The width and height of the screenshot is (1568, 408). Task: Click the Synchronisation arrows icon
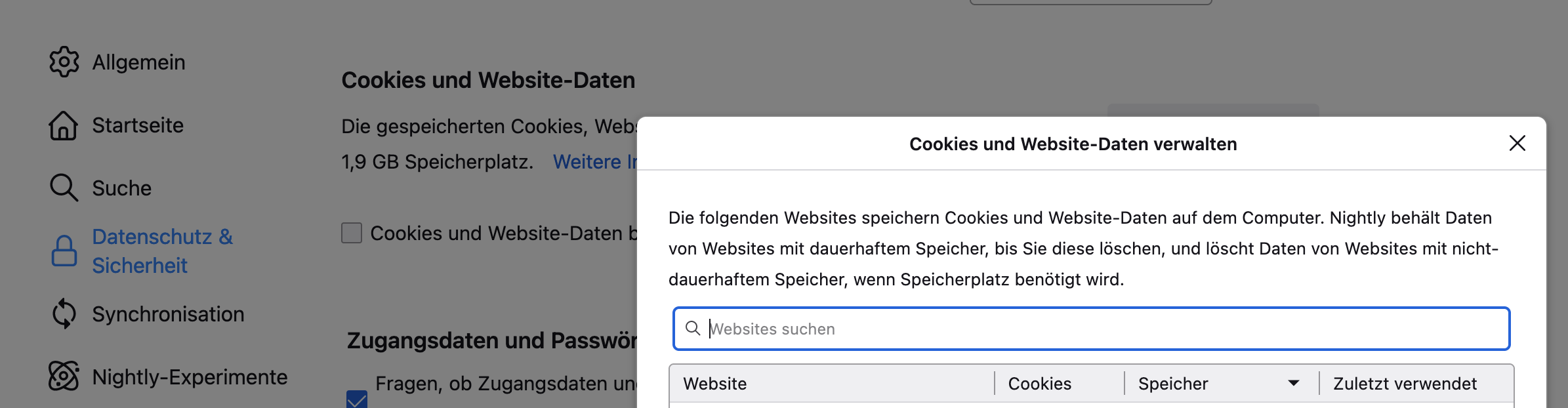click(x=64, y=314)
